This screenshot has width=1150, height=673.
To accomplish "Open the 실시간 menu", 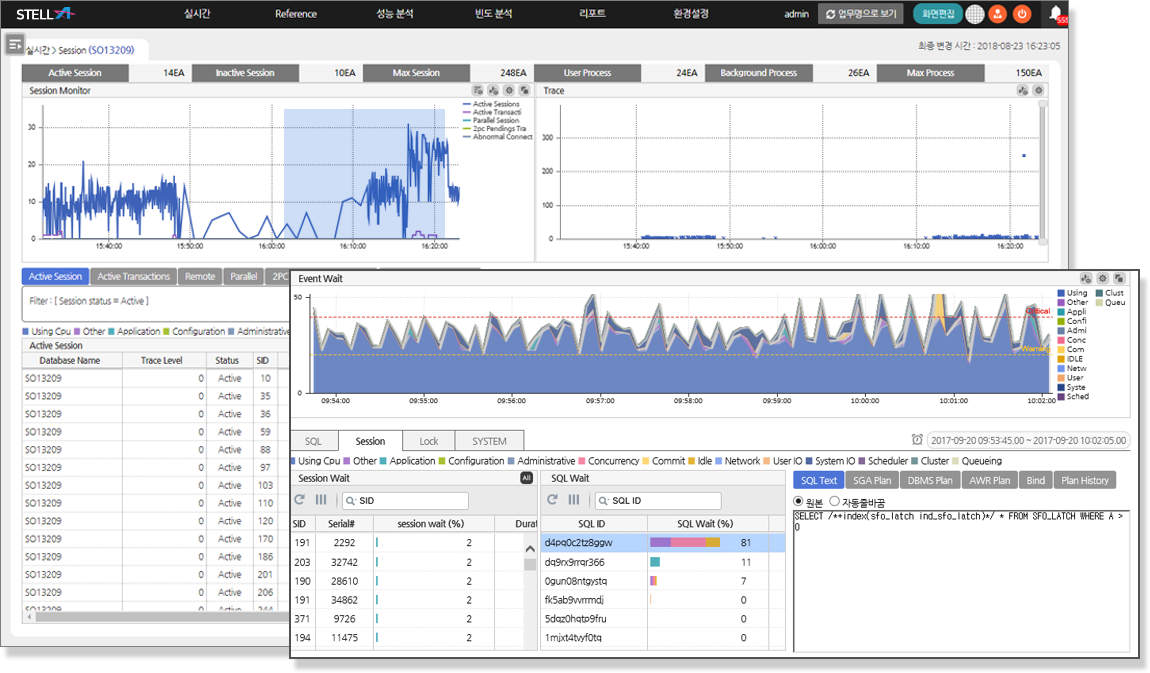I will click(x=197, y=14).
